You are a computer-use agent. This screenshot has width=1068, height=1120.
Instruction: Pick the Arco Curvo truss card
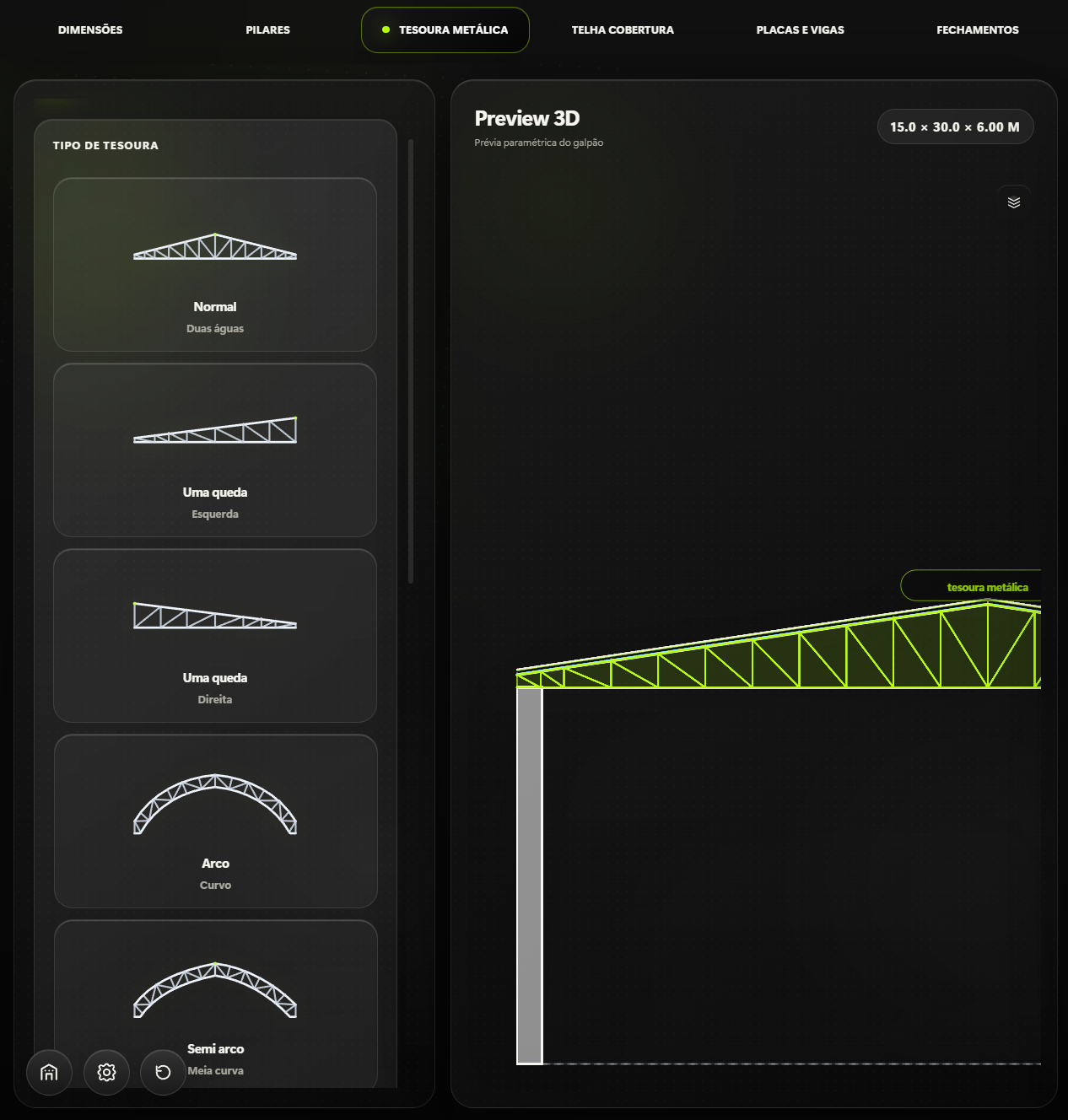(x=215, y=821)
